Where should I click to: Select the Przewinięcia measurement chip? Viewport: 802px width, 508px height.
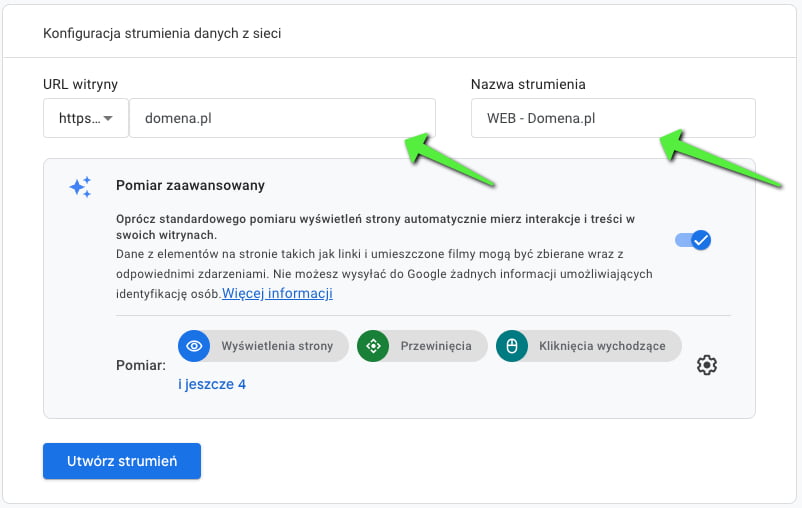point(422,346)
